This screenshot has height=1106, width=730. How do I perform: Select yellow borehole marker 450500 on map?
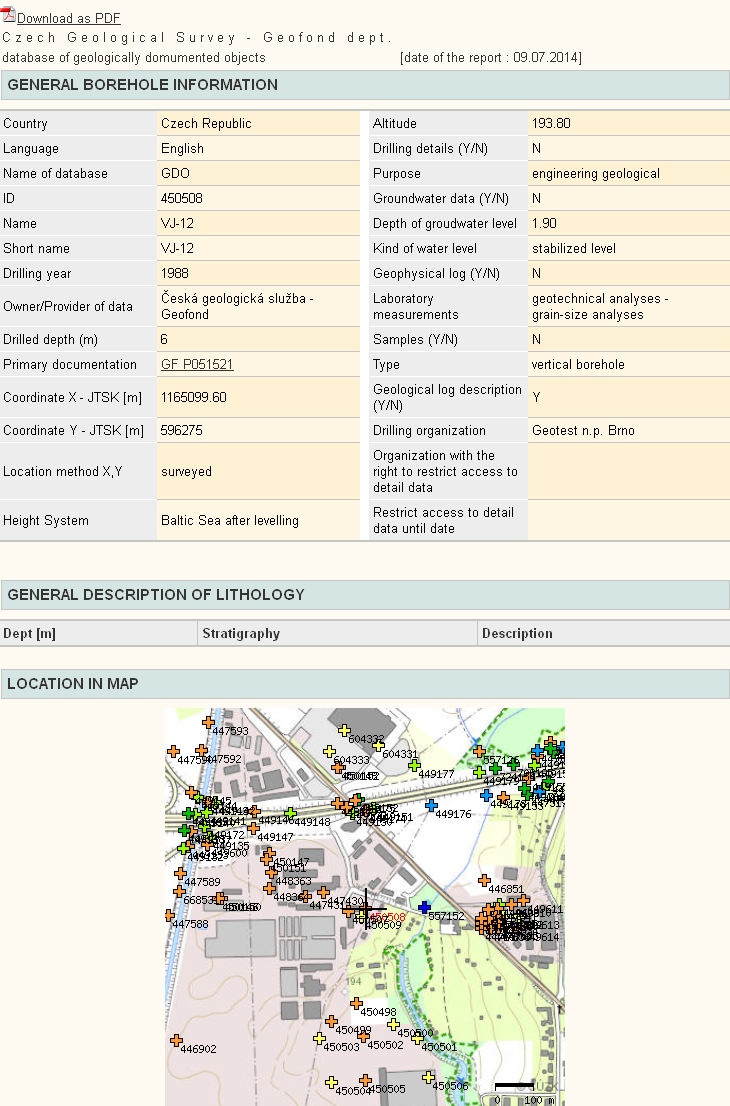coord(394,1024)
